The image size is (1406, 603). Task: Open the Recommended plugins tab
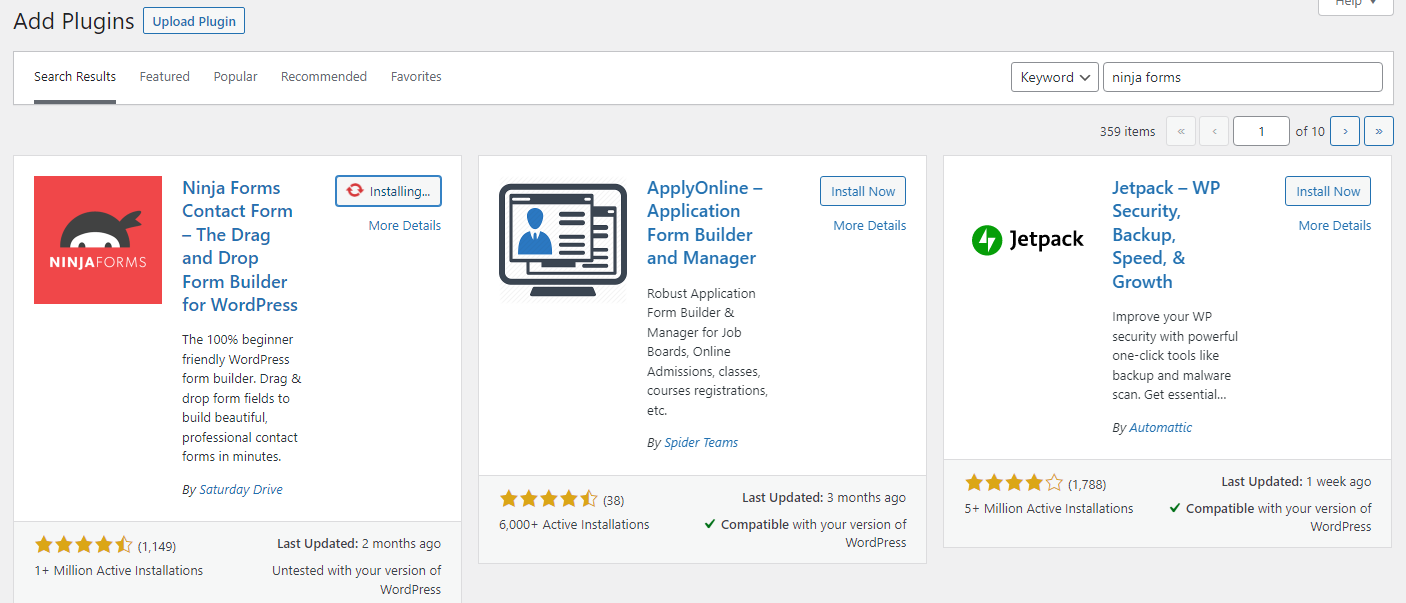(324, 77)
